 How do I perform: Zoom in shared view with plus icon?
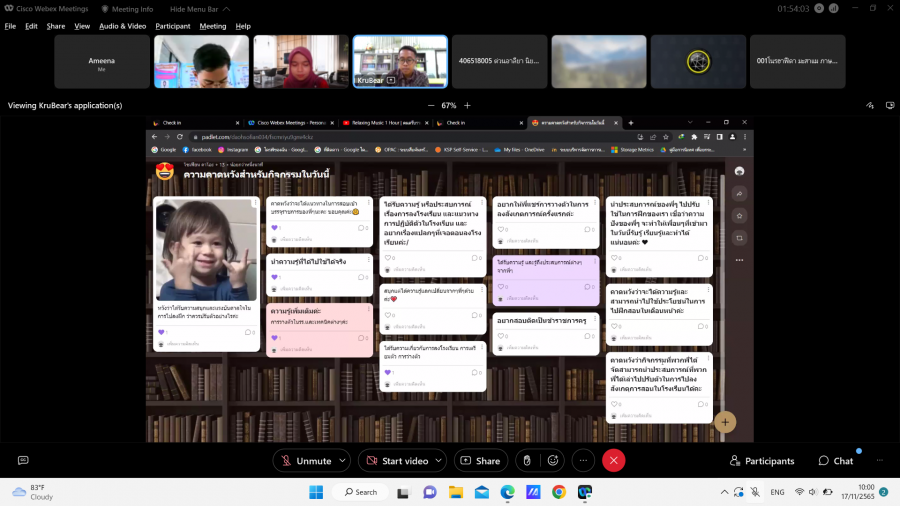[467, 105]
